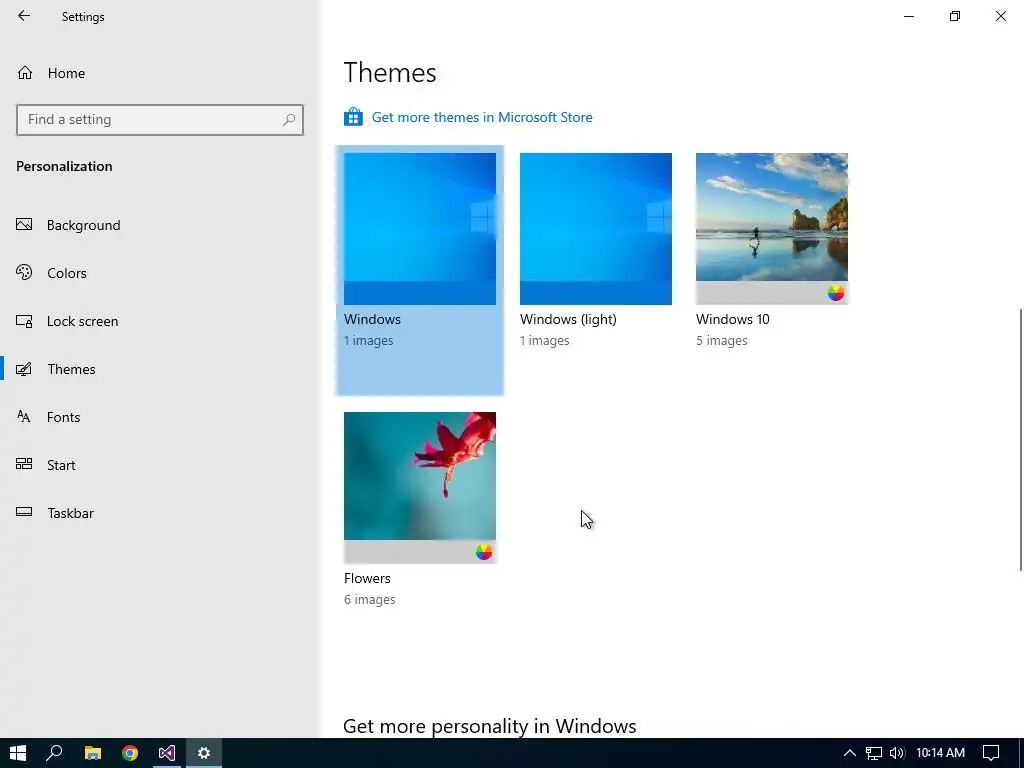The image size is (1024, 768).
Task: Click the Start tiles icon
Action: click(x=24, y=464)
